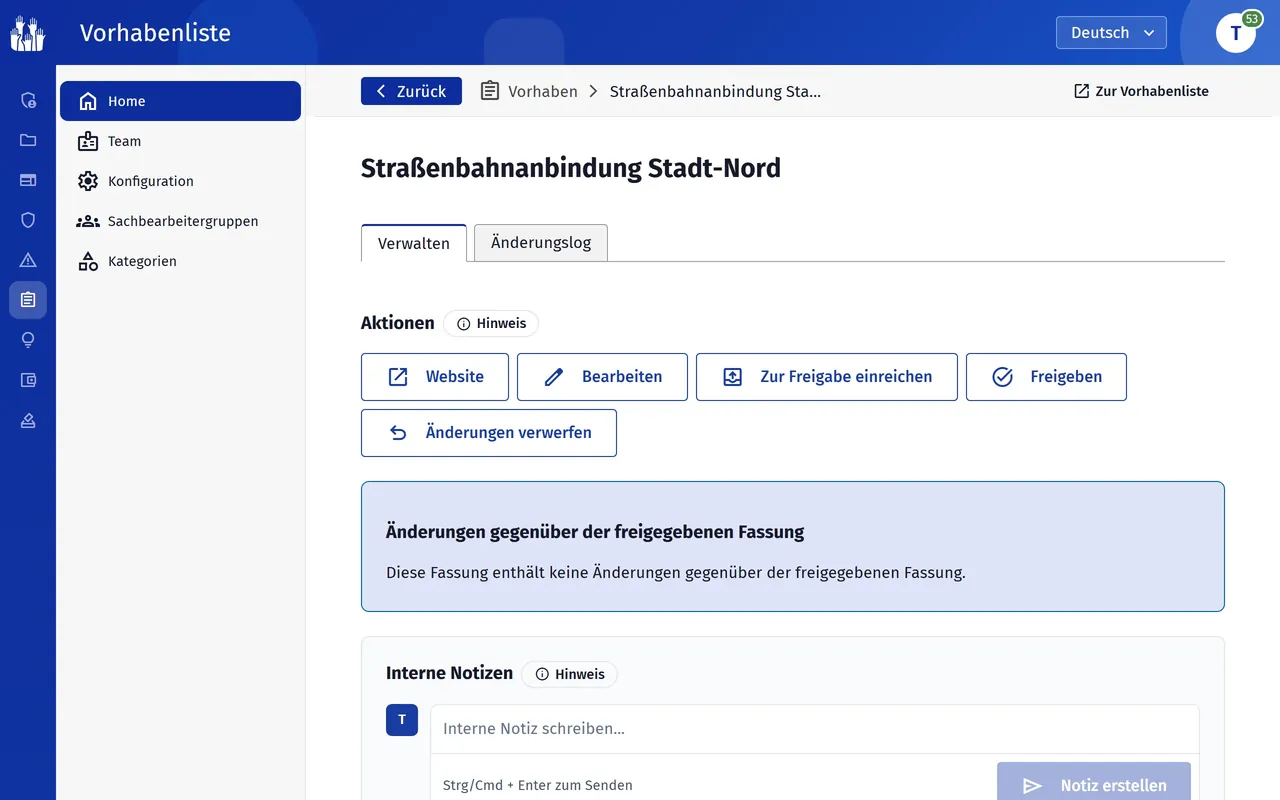This screenshot has height=800, width=1280.
Task: Click the info Hinweis chip beside Aktionen
Action: [x=491, y=323]
